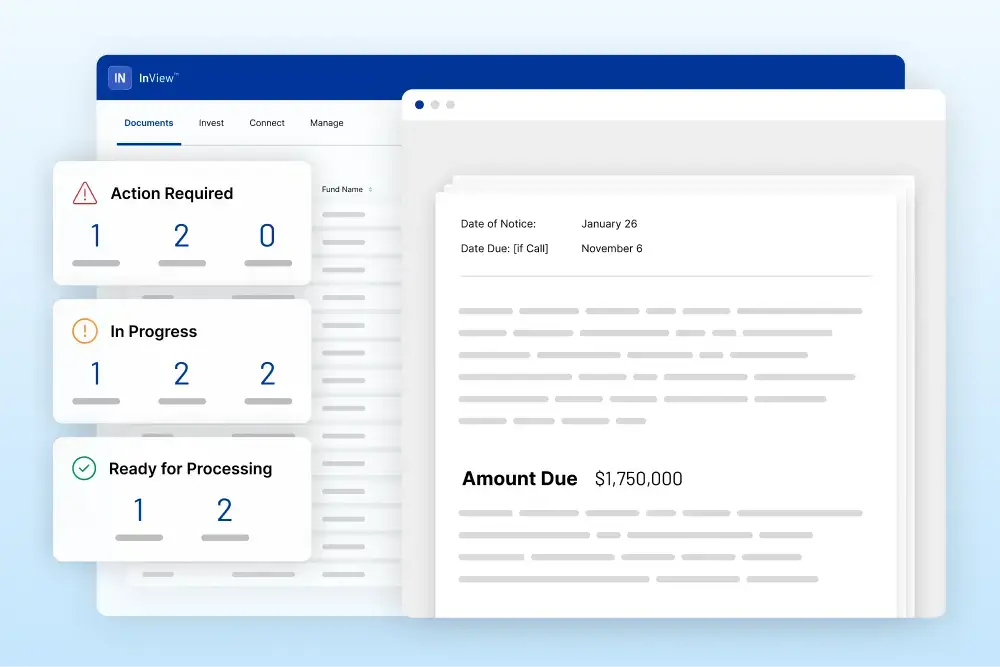Open the last count under In Progress
Viewport: 1000px width, 667px height.
(267, 374)
